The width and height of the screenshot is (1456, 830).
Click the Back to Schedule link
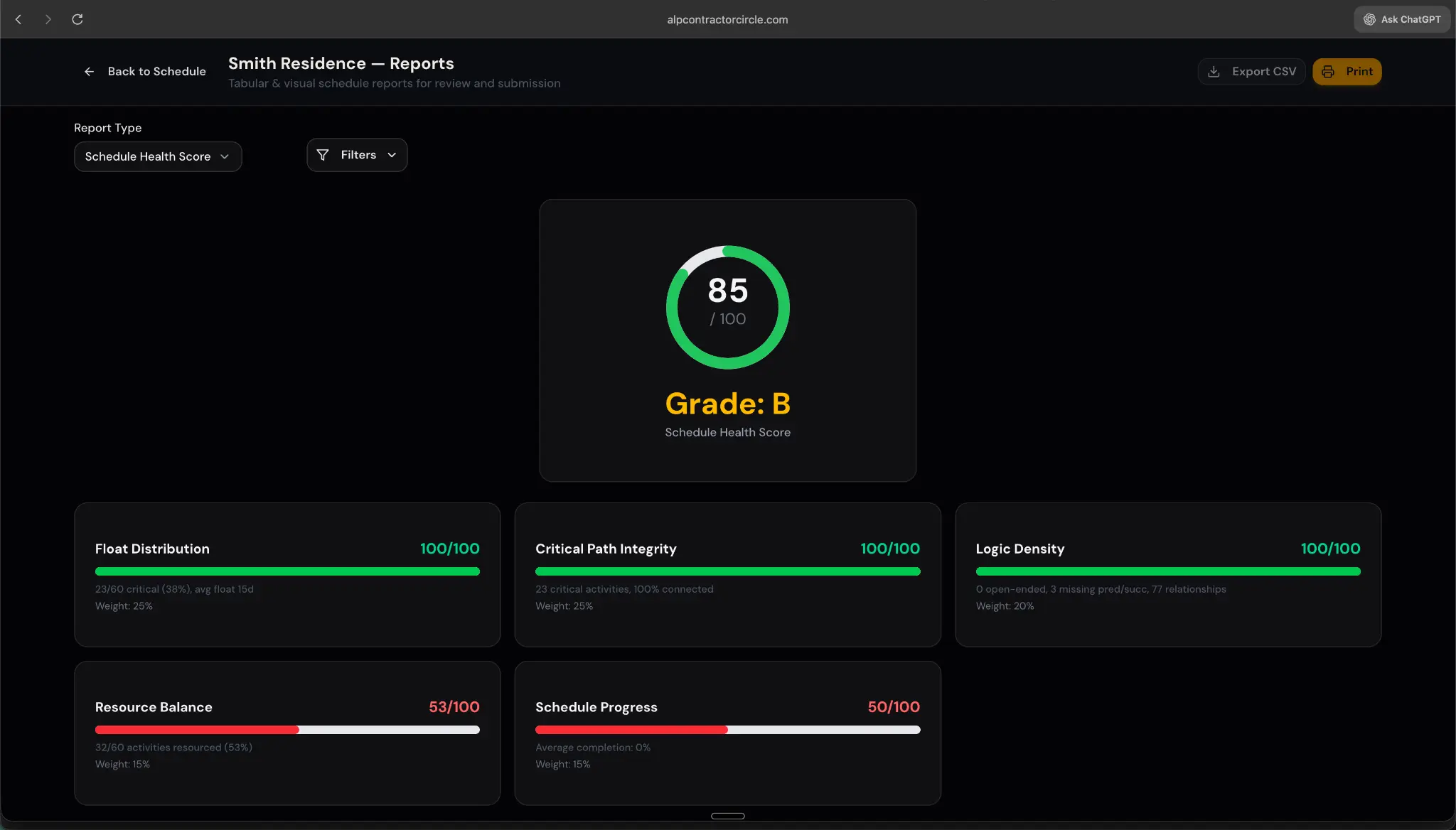[x=145, y=71]
